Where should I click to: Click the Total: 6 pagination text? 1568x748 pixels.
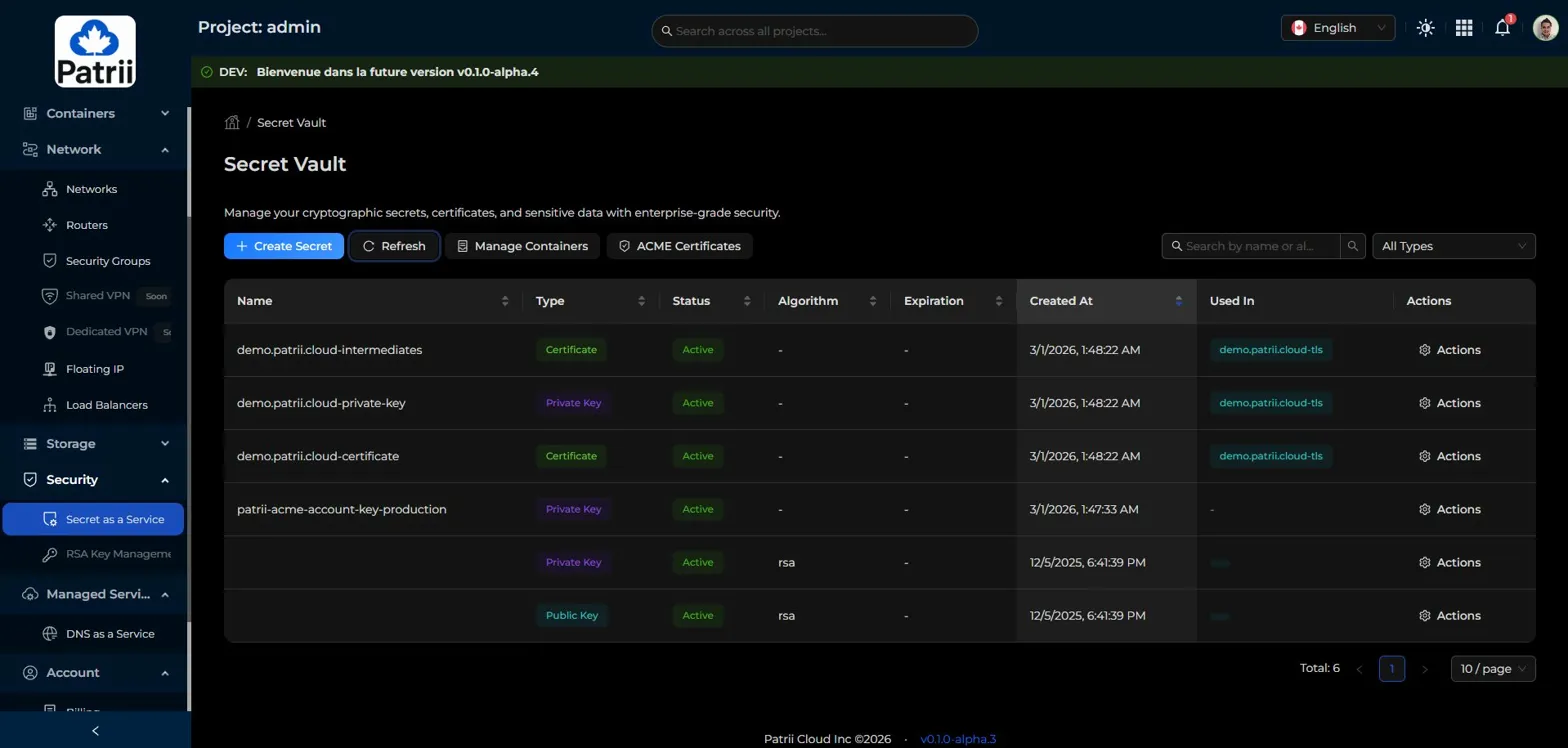(1320, 669)
